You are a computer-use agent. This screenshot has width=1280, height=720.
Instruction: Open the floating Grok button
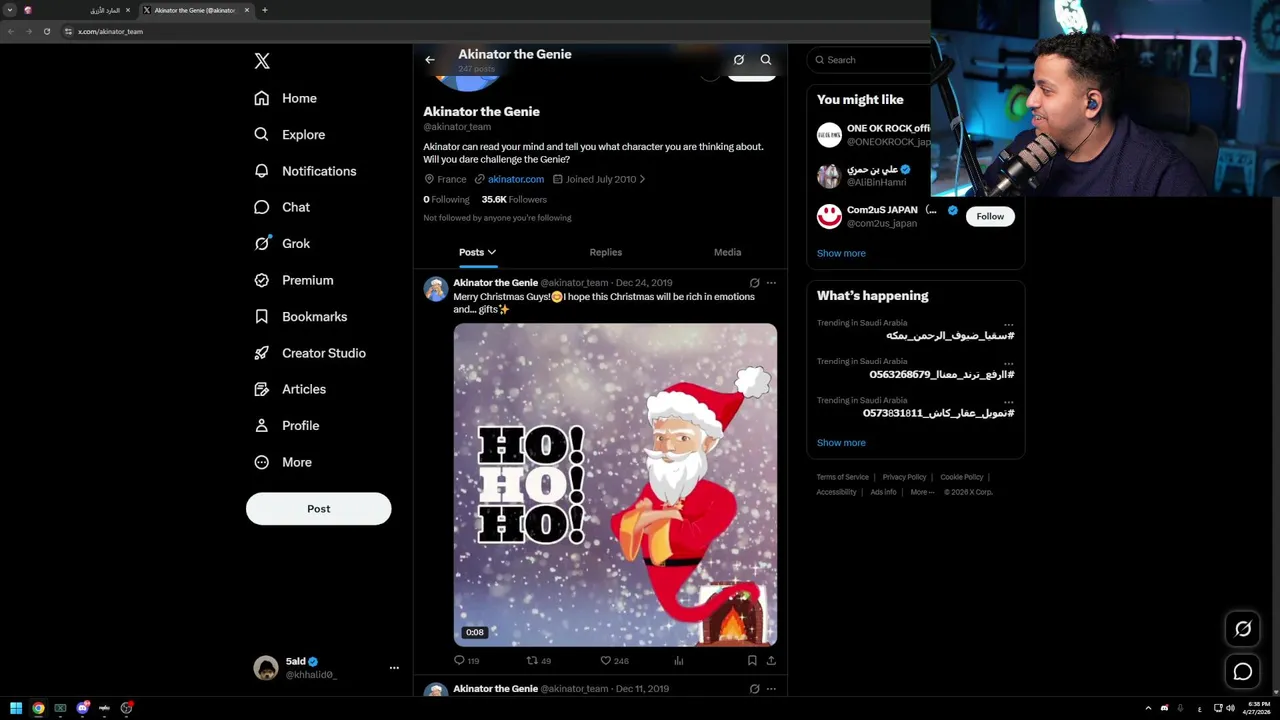pyautogui.click(x=1243, y=629)
